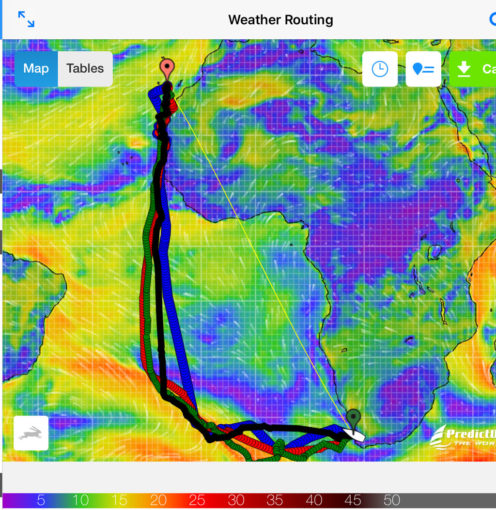
Task: Open the waypoint list icon button
Action: (423, 69)
